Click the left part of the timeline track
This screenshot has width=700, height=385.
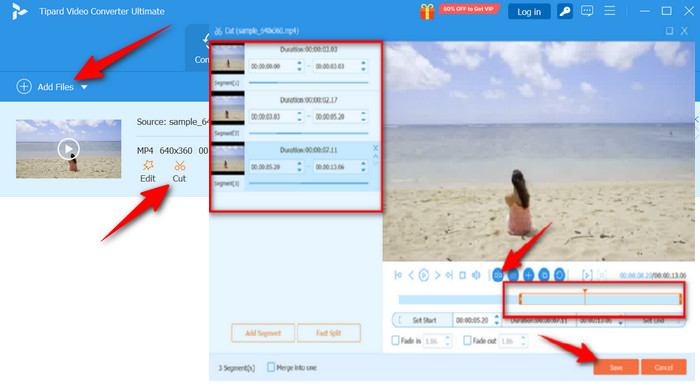pos(458,299)
